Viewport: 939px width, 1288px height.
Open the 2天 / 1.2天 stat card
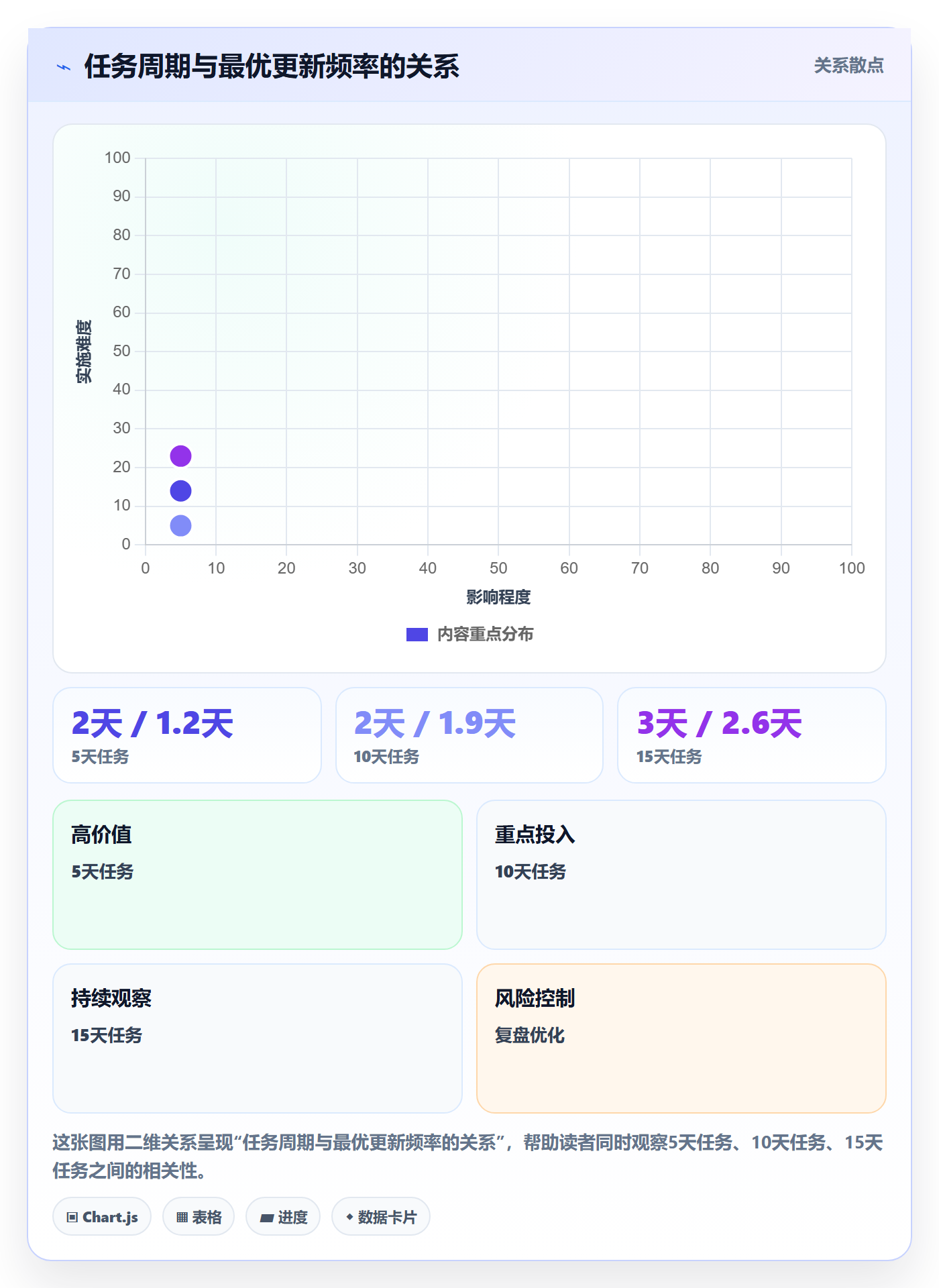coord(187,735)
